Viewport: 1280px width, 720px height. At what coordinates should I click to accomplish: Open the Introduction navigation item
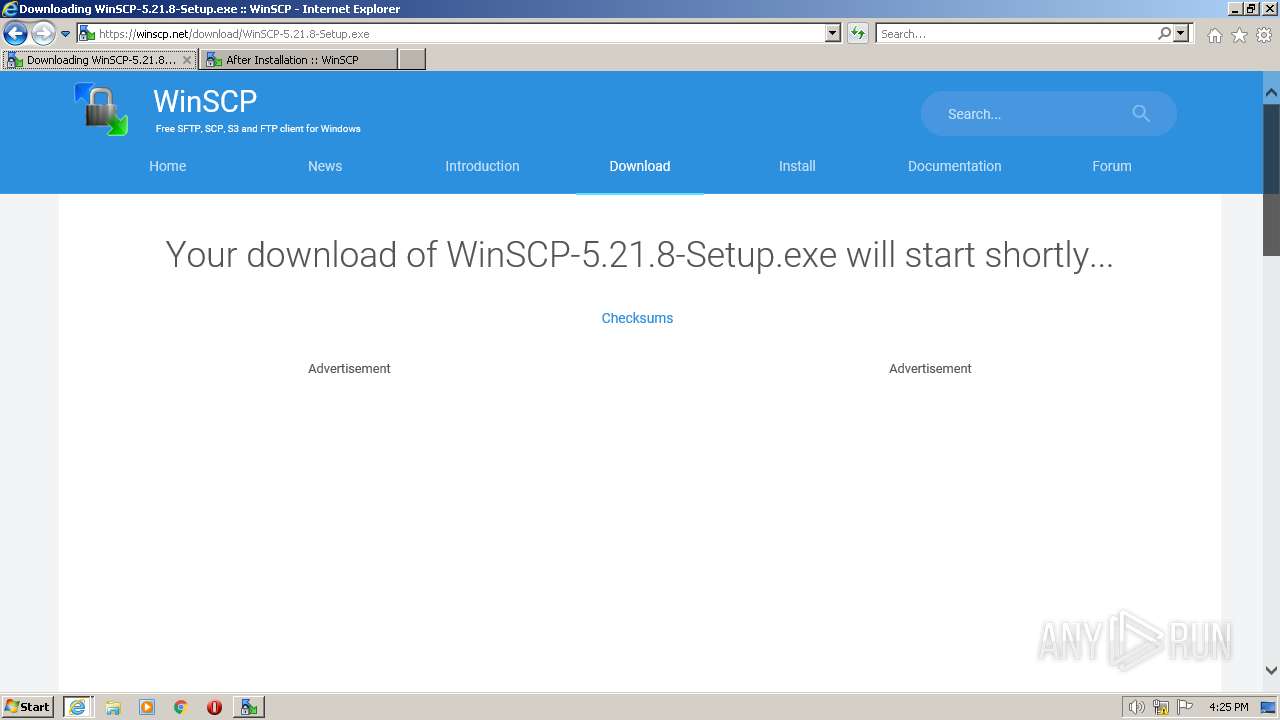tap(482, 166)
